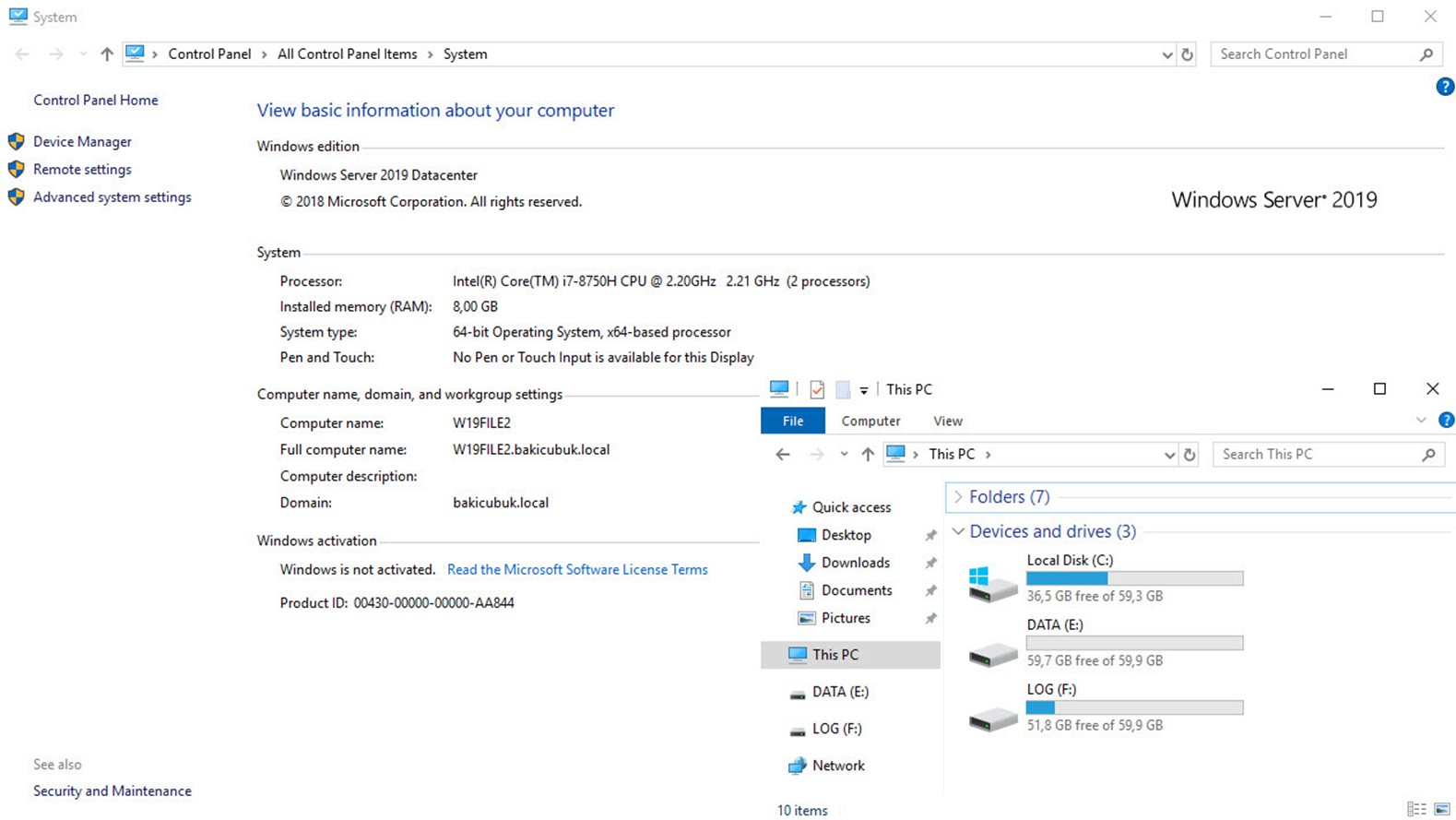Refresh the This PC window
The image size is (1456, 820).
tap(1190, 455)
